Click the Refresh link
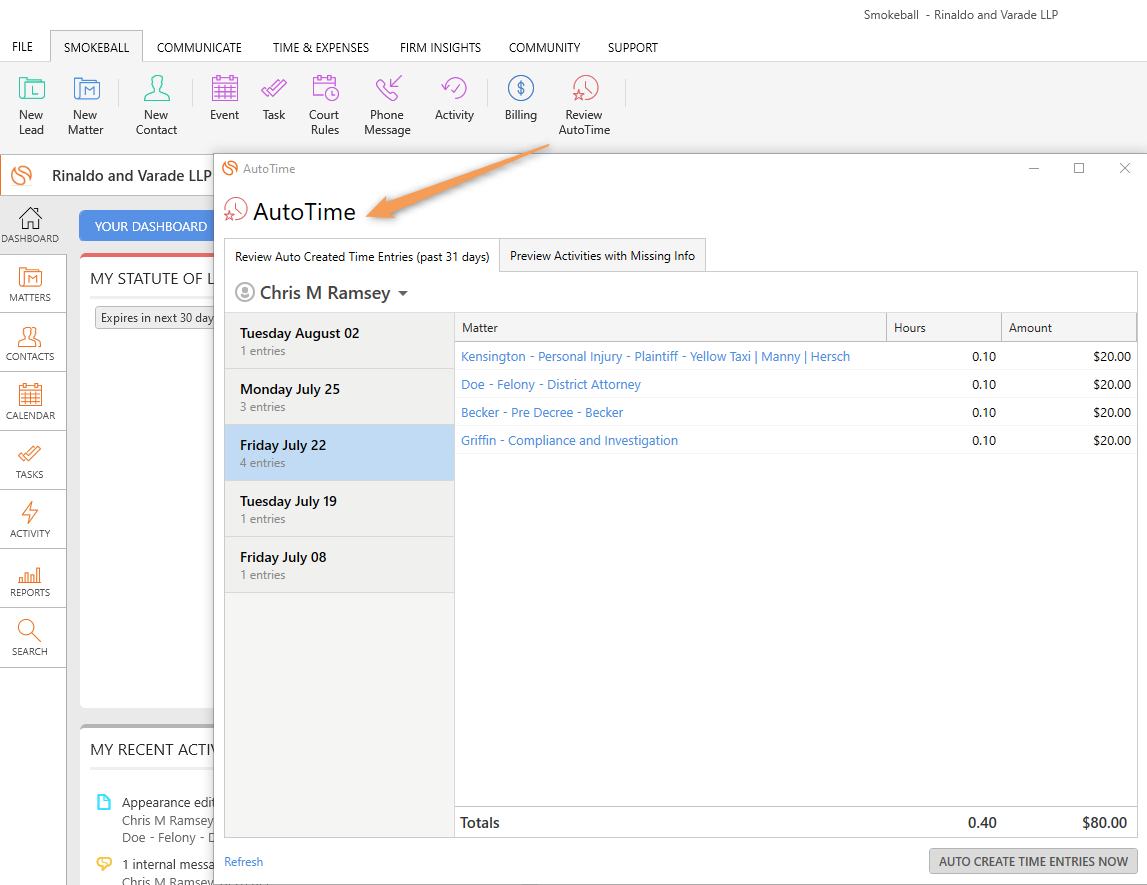The width and height of the screenshot is (1147, 885). (244, 862)
